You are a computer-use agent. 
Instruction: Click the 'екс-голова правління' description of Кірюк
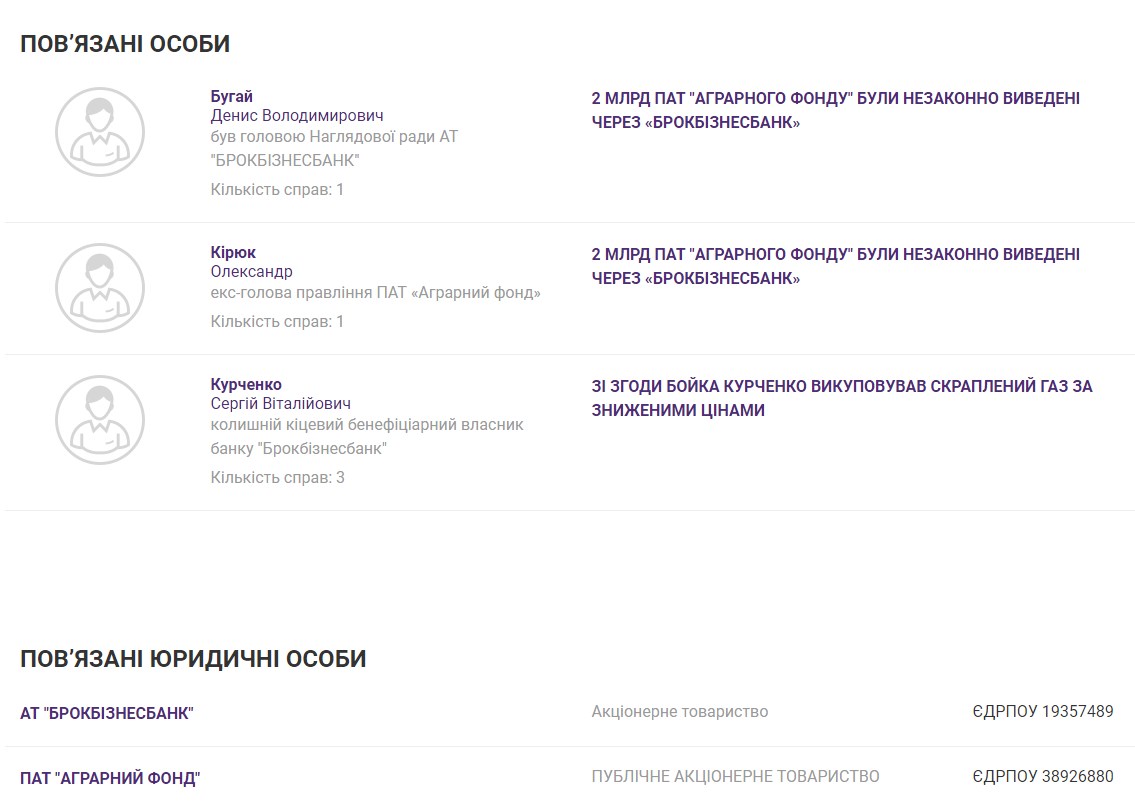[x=375, y=293]
